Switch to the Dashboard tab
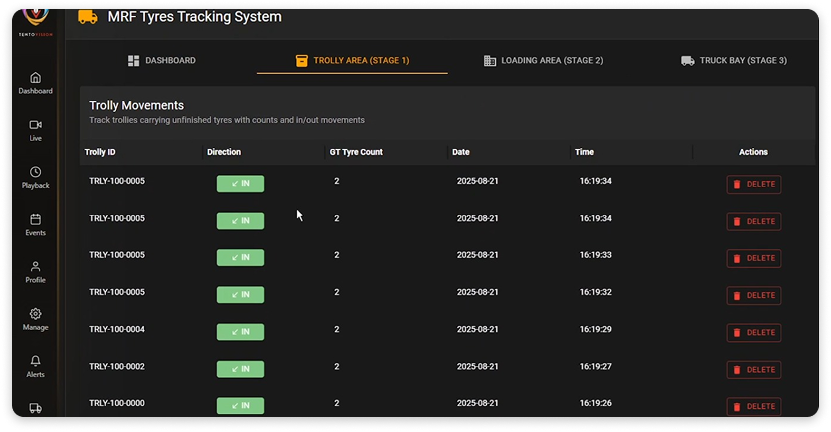831x432 pixels. coord(161,61)
